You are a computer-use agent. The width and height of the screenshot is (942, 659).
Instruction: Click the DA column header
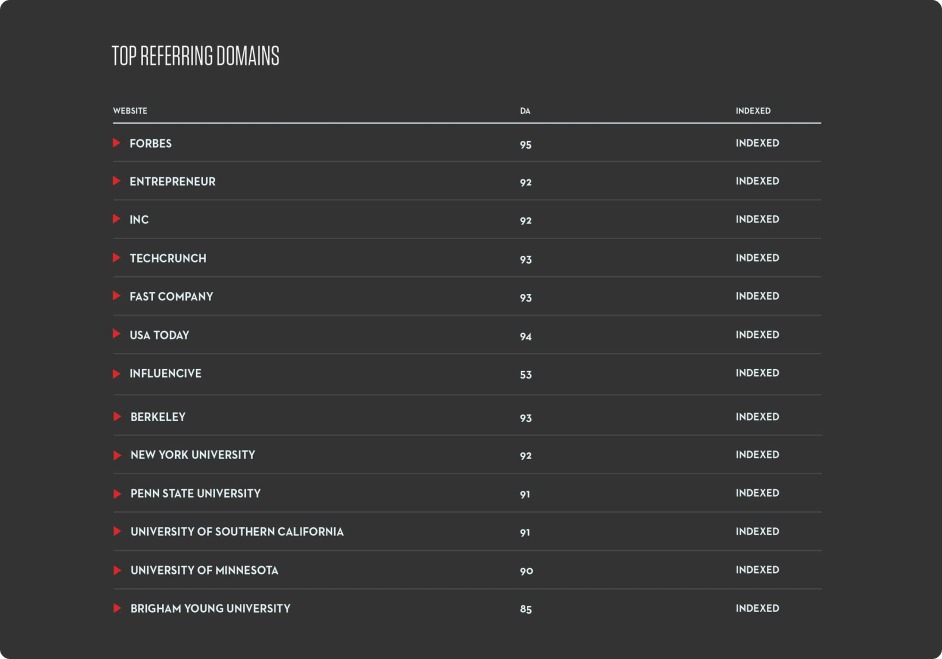525,110
